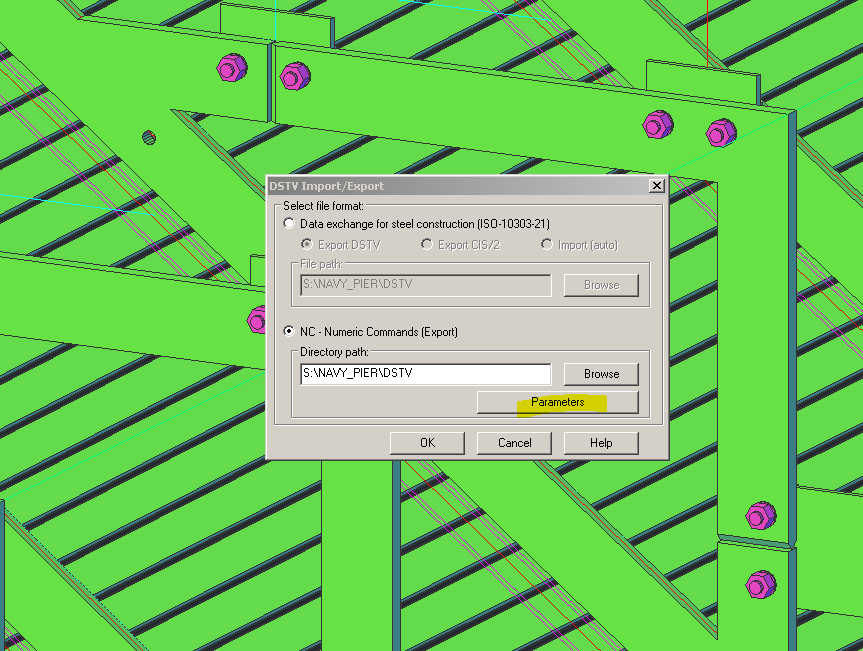Cancel the DSTV Import/Export dialog
This screenshot has width=863, height=651.
[x=514, y=443]
